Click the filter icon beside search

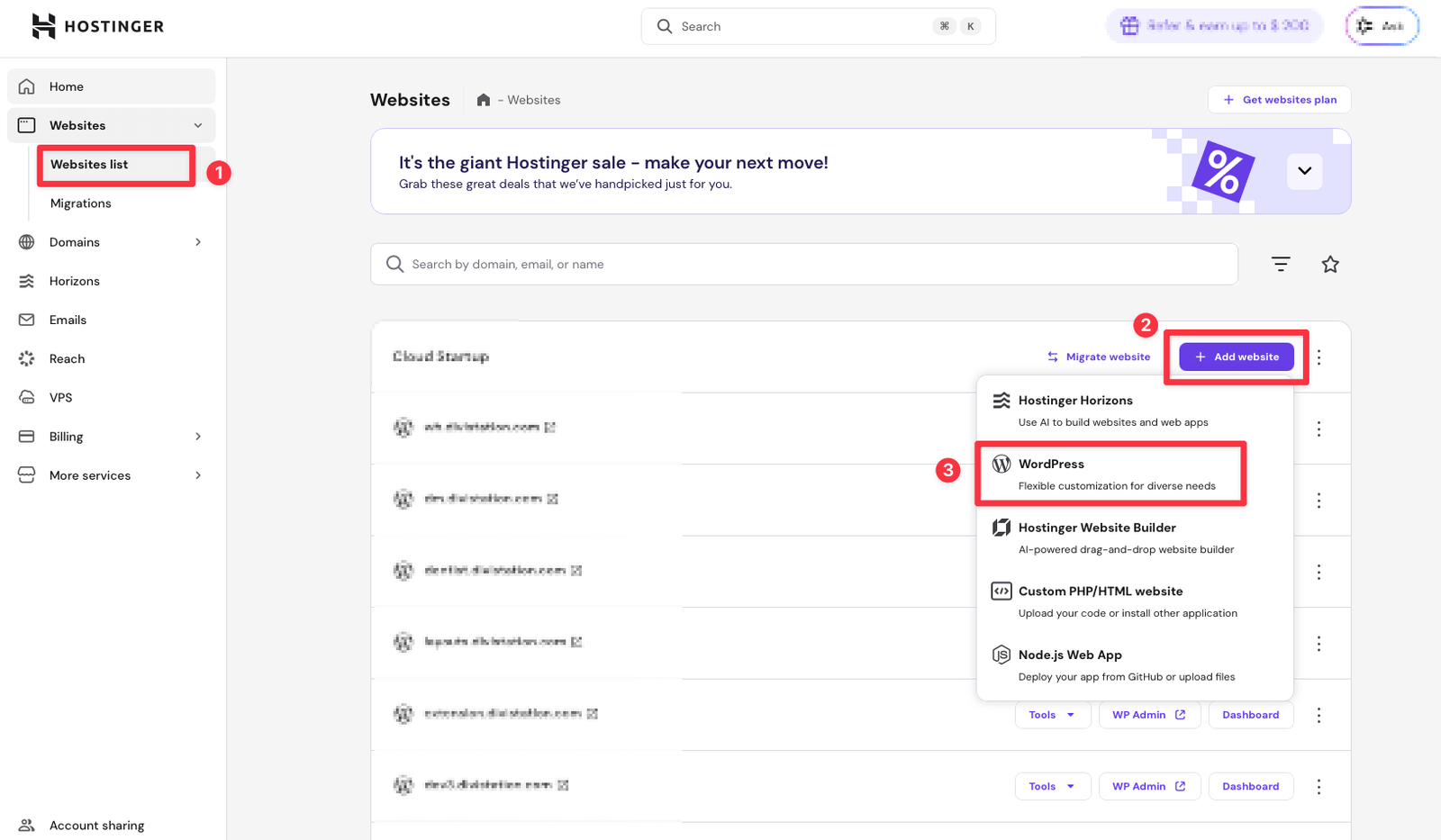[x=1280, y=264]
